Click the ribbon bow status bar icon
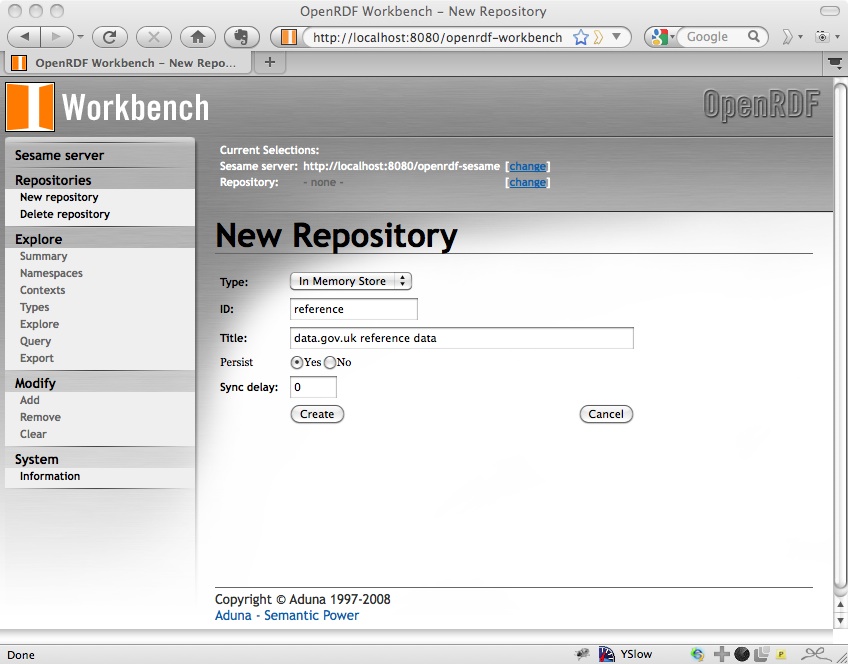The height and width of the screenshot is (664, 848). tap(816, 654)
